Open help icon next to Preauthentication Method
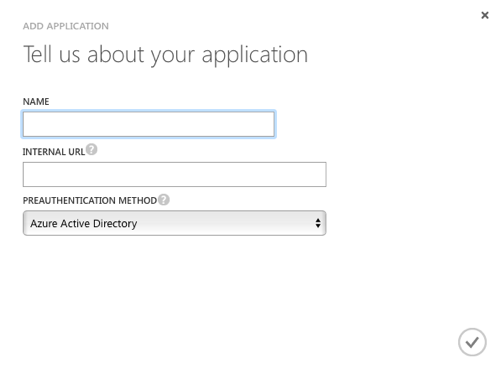This screenshot has height=369, width=496. click(x=164, y=200)
